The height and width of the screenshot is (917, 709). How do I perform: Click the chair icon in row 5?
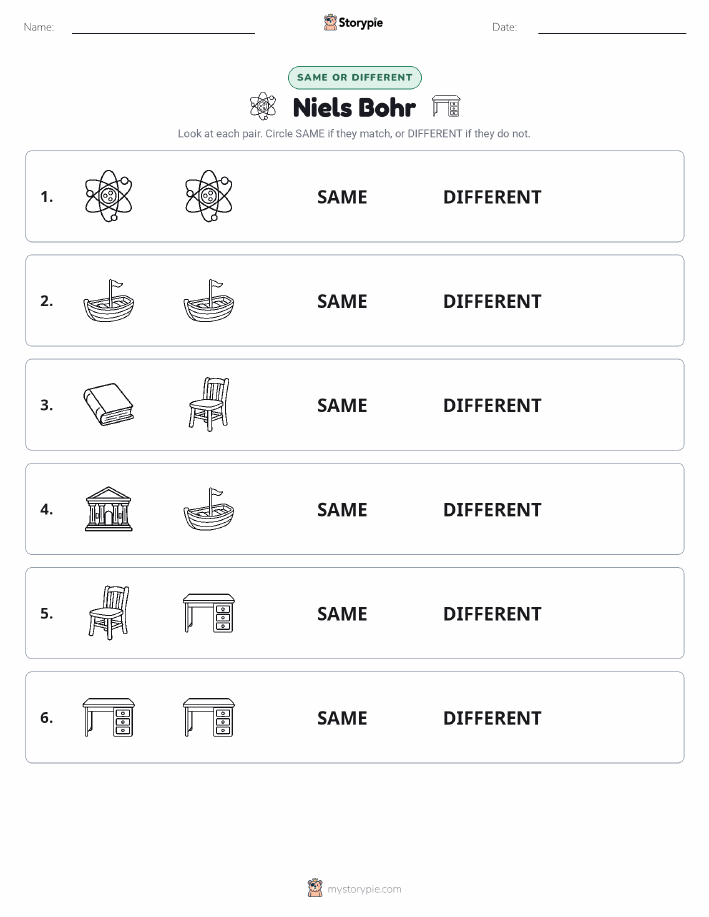[109, 612]
